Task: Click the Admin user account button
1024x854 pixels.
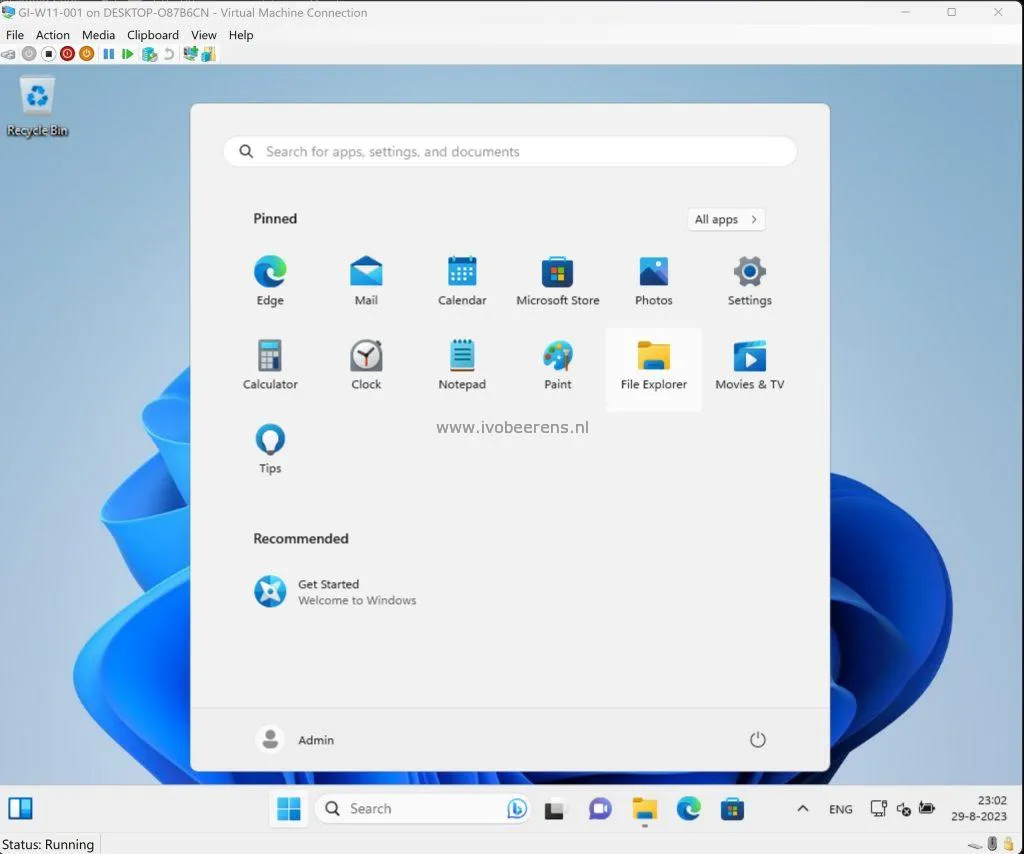Action: pos(295,740)
